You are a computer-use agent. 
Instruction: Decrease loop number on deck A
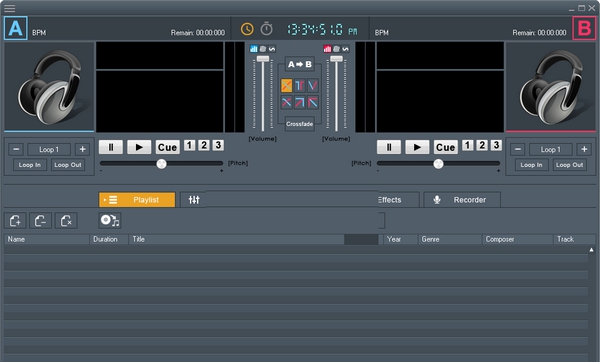coord(16,149)
